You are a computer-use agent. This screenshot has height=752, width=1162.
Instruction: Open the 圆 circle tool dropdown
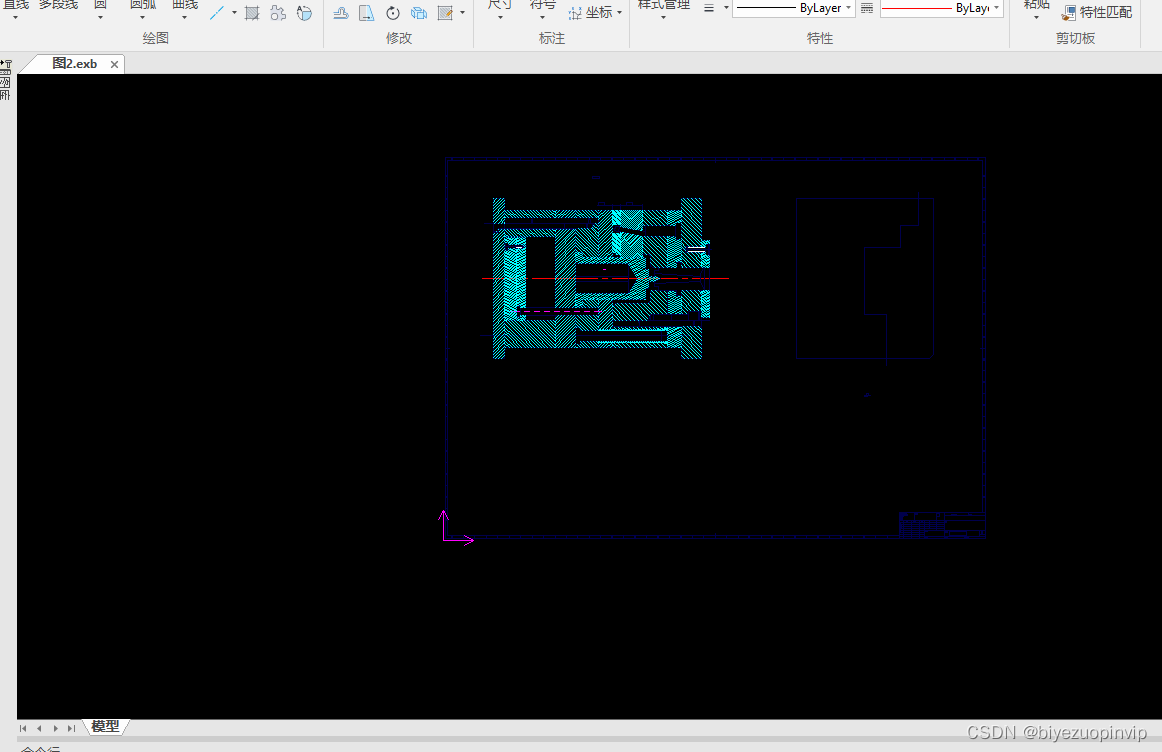point(100,17)
